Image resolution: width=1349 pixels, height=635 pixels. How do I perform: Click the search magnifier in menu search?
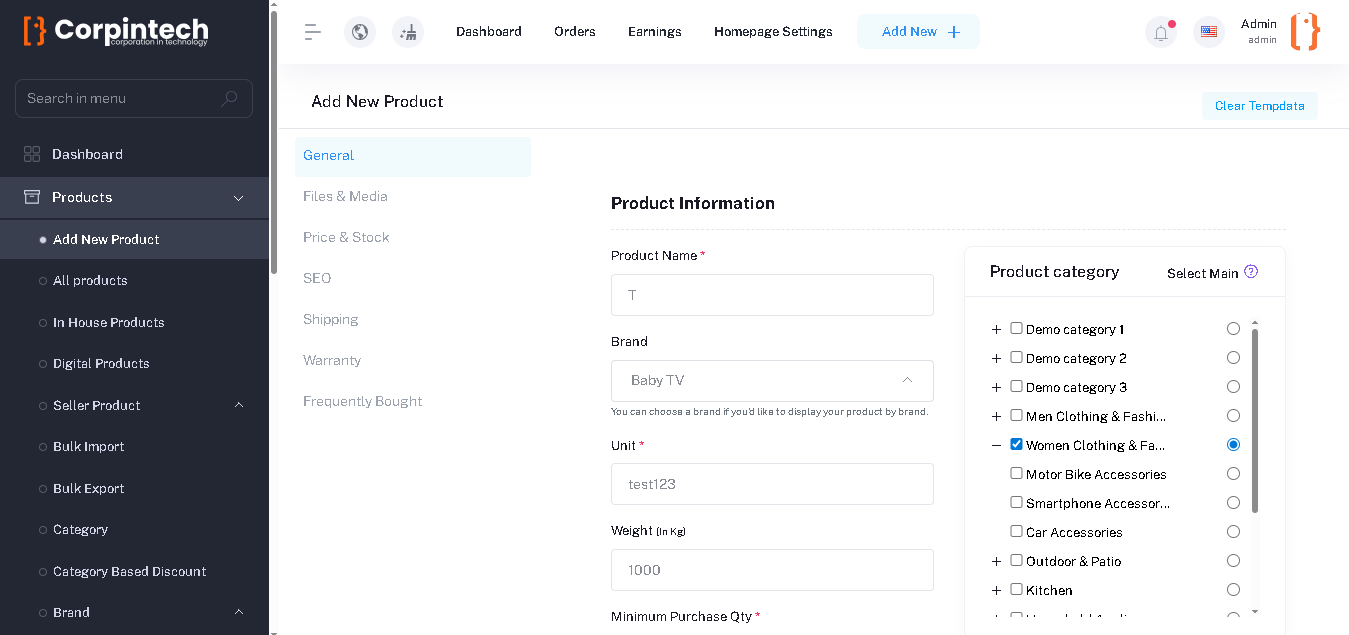229,98
